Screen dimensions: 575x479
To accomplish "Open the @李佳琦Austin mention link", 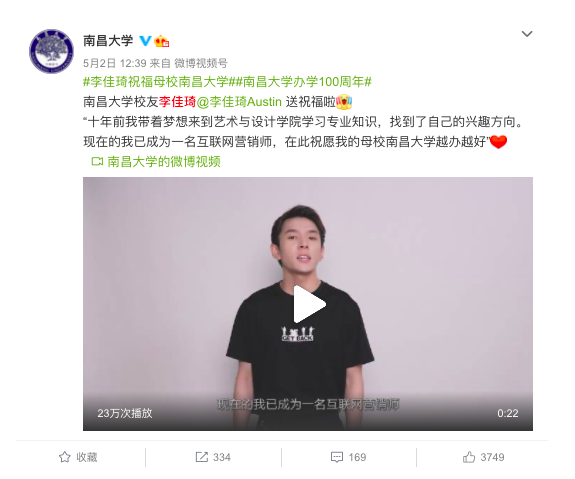I will click(239, 102).
